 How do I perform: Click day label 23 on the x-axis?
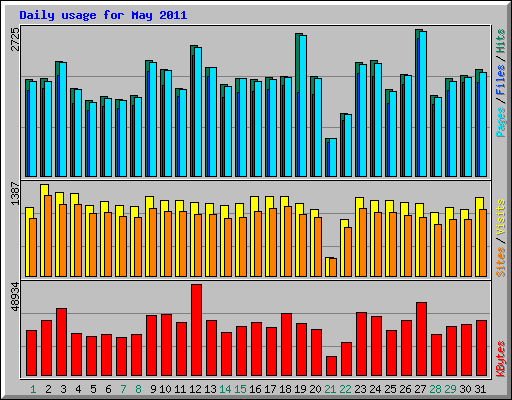click(360, 389)
